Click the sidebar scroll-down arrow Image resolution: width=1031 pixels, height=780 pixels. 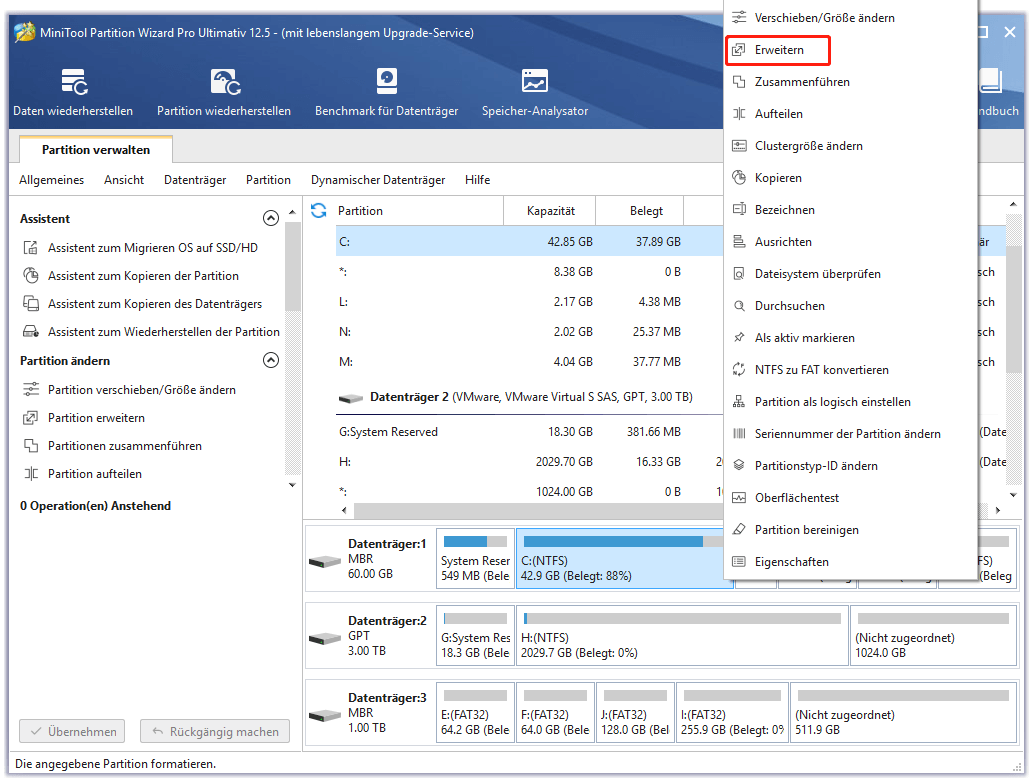tap(293, 485)
